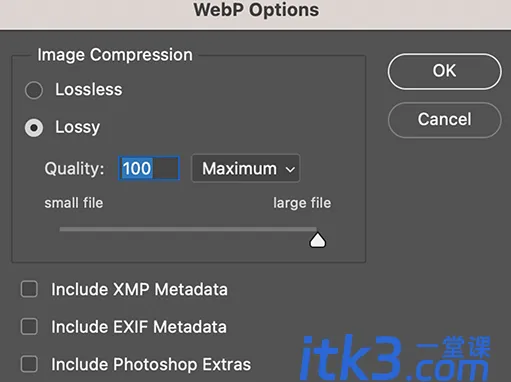
Task: Click the Include EXIF Metadata label
Action: pos(139,326)
